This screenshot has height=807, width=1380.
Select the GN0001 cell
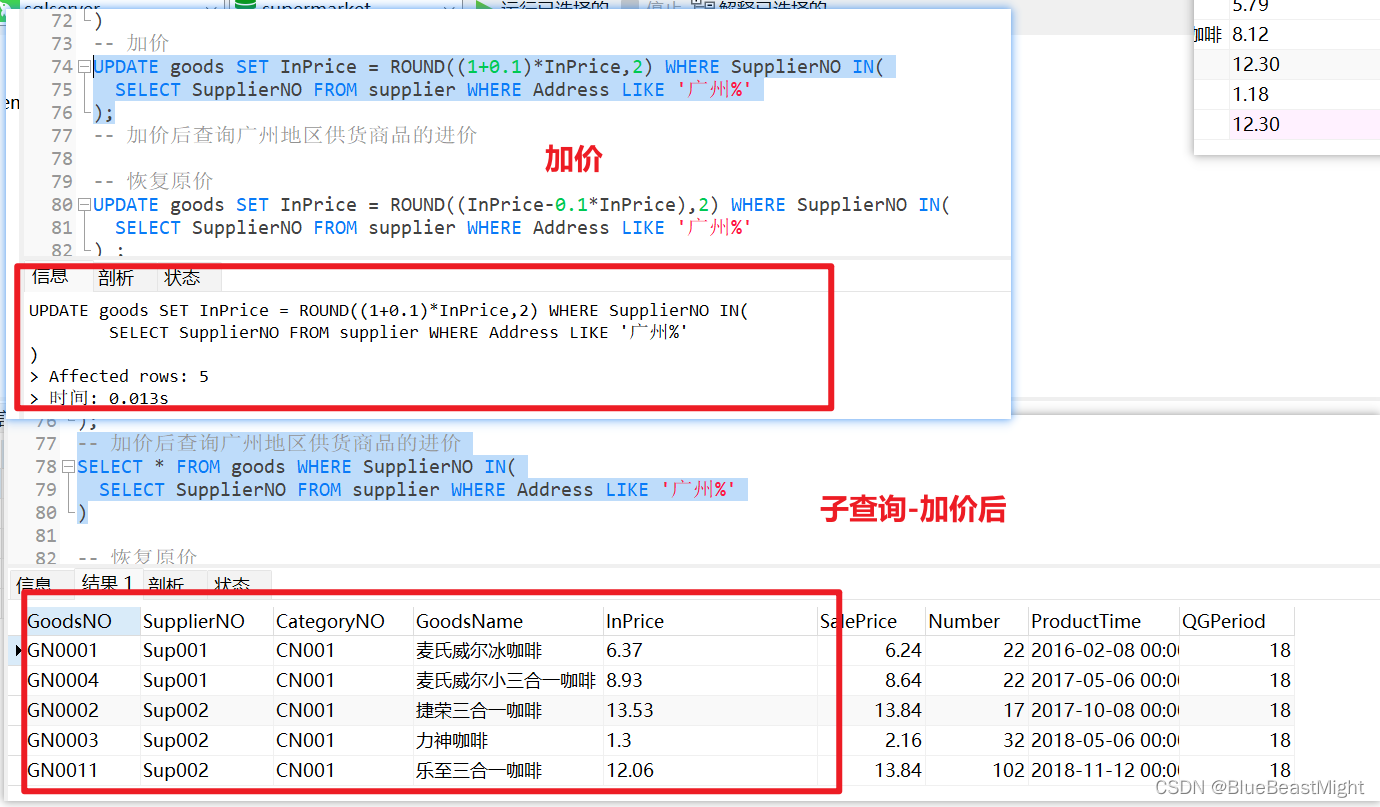point(83,651)
